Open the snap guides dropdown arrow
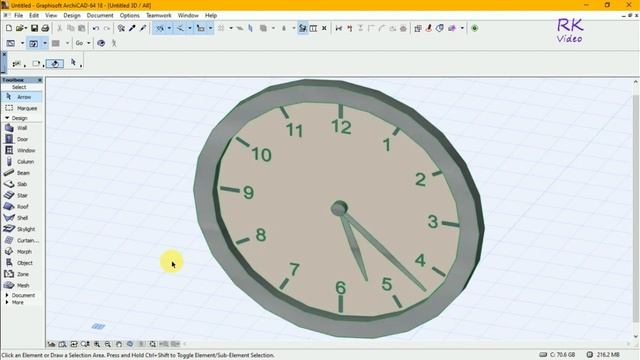This screenshot has height=360, width=640. [x=189, y=28]
